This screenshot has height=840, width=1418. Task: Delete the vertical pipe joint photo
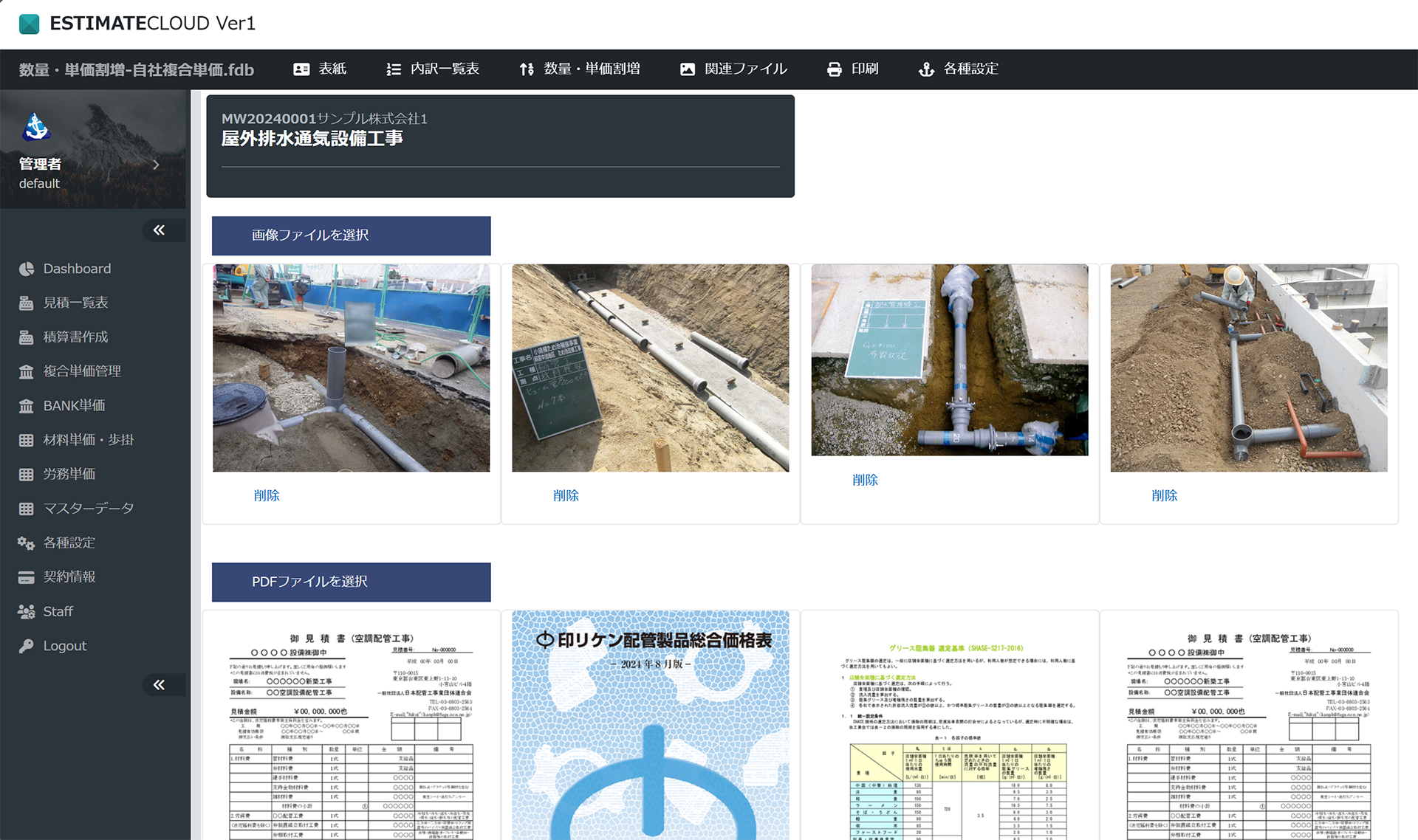click(x=865, y=480)
